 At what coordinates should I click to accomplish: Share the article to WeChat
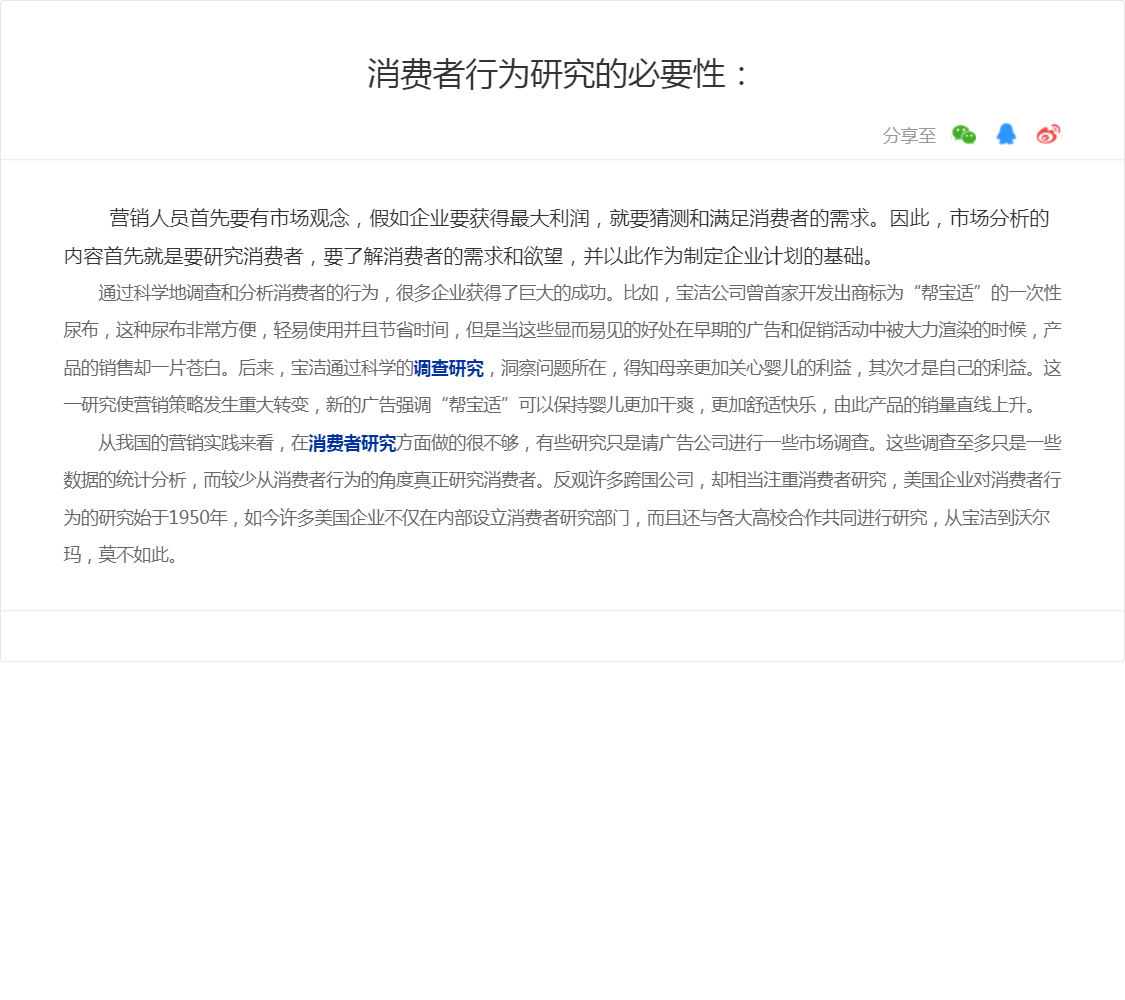pos(964,134)
